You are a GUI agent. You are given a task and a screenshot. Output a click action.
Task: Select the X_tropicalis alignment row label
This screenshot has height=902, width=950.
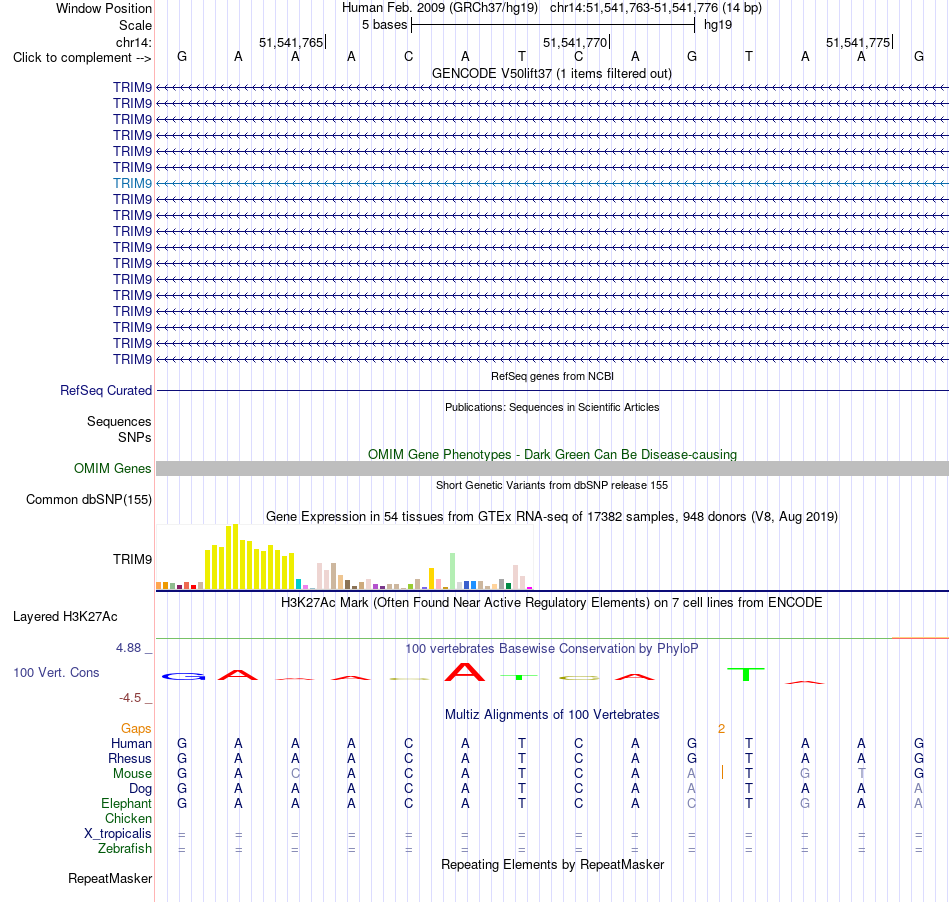(x=118, y=834)
